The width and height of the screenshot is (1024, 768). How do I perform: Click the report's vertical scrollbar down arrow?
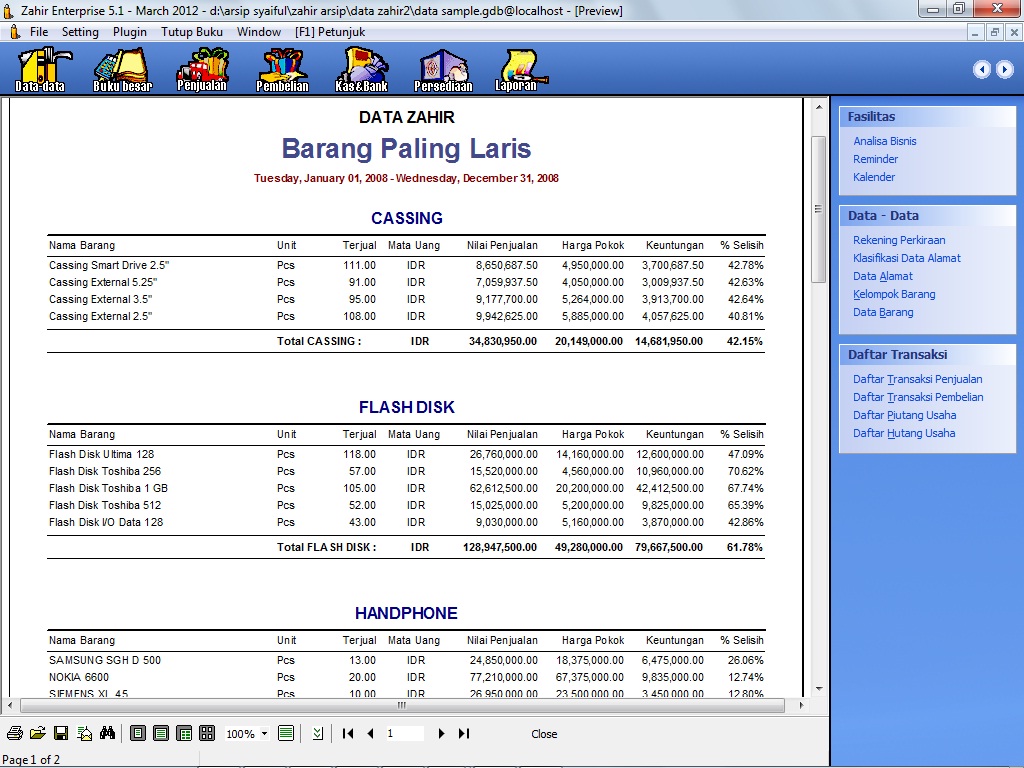819,688
